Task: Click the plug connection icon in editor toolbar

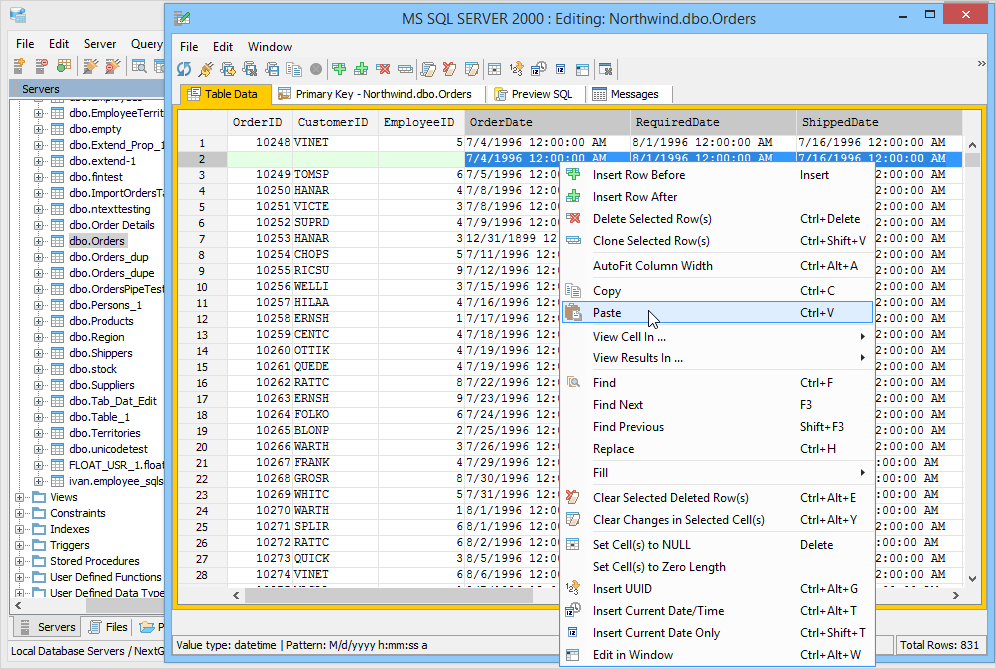Action: (206, 69)
